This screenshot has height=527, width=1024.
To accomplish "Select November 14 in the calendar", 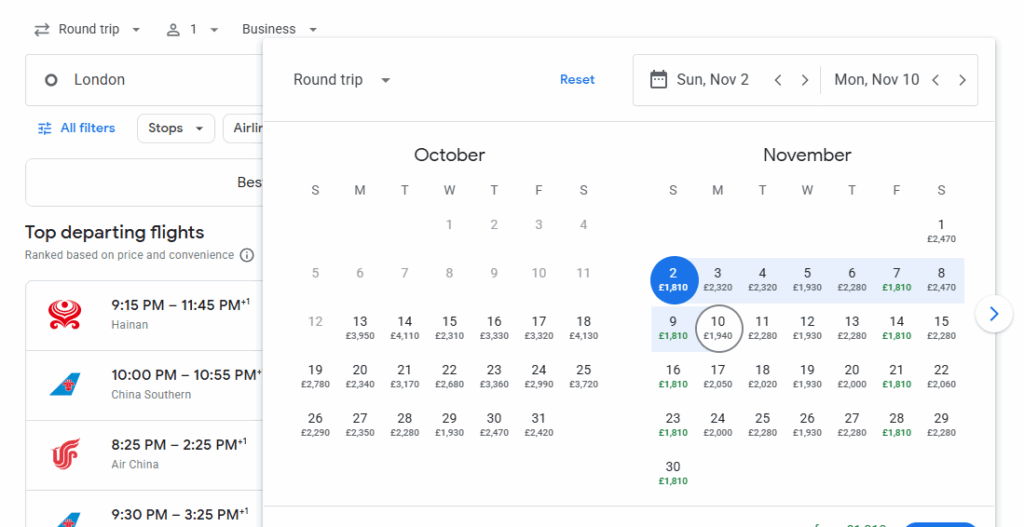I will (x=896, y=327).
